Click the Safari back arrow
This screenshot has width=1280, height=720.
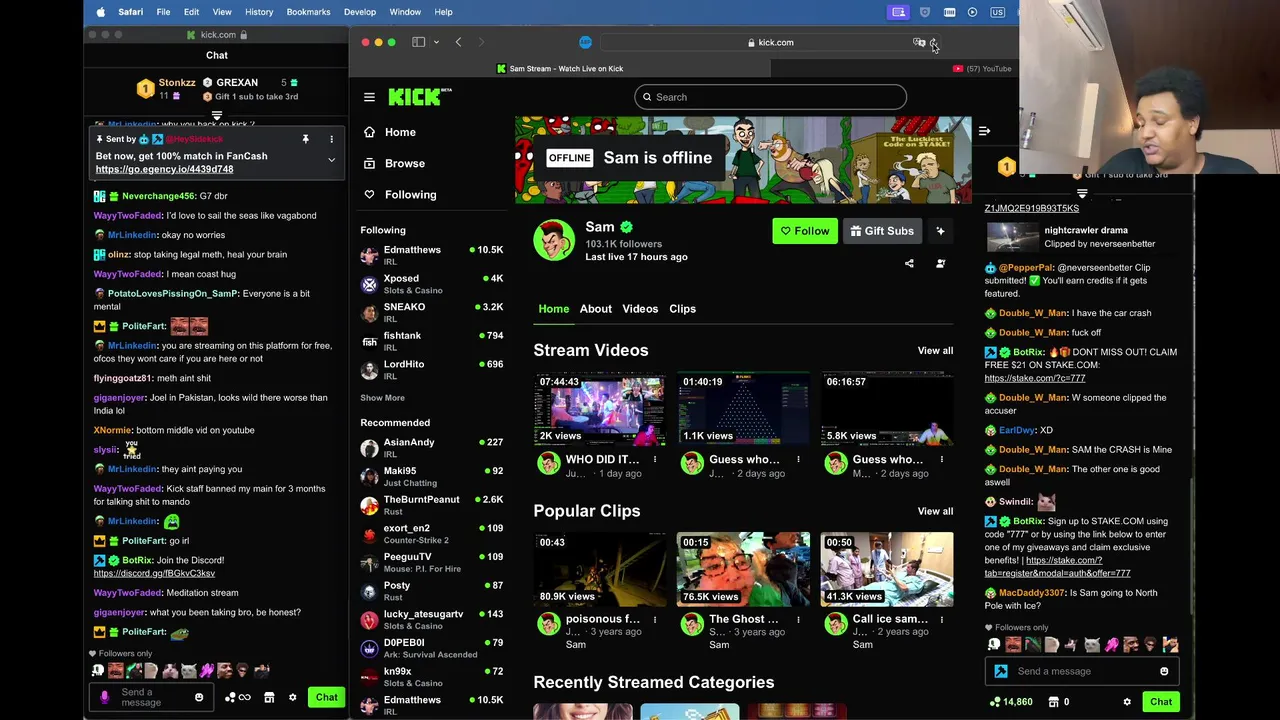pyautogui.click(x=458, y=42)
